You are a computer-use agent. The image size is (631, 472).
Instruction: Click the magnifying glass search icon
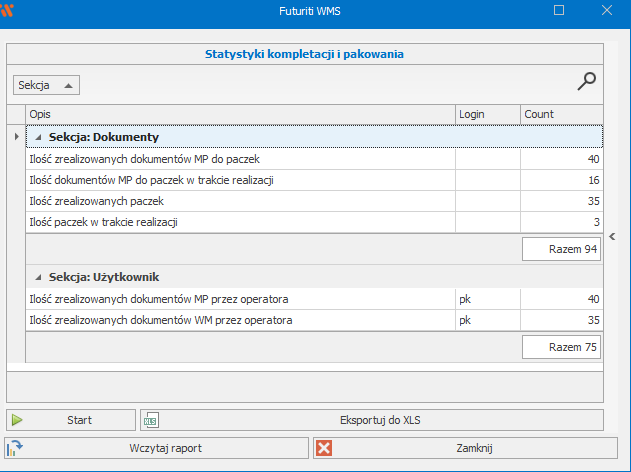pos(586,83)
